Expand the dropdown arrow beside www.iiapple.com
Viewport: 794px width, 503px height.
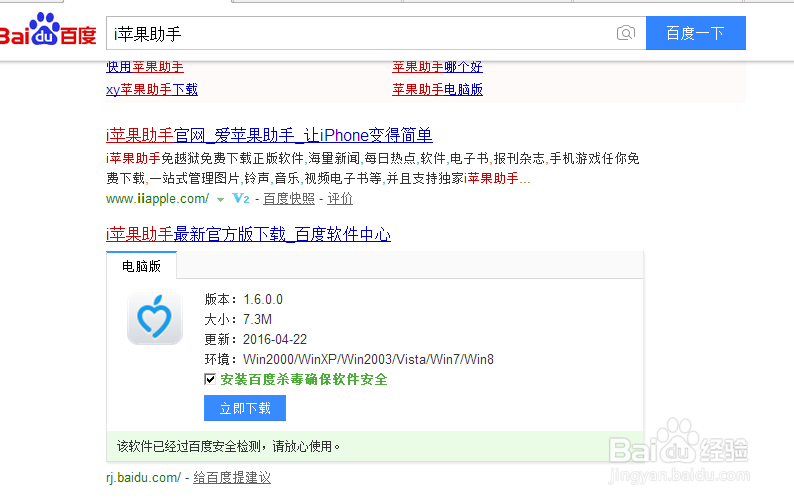tap(220, 200)
